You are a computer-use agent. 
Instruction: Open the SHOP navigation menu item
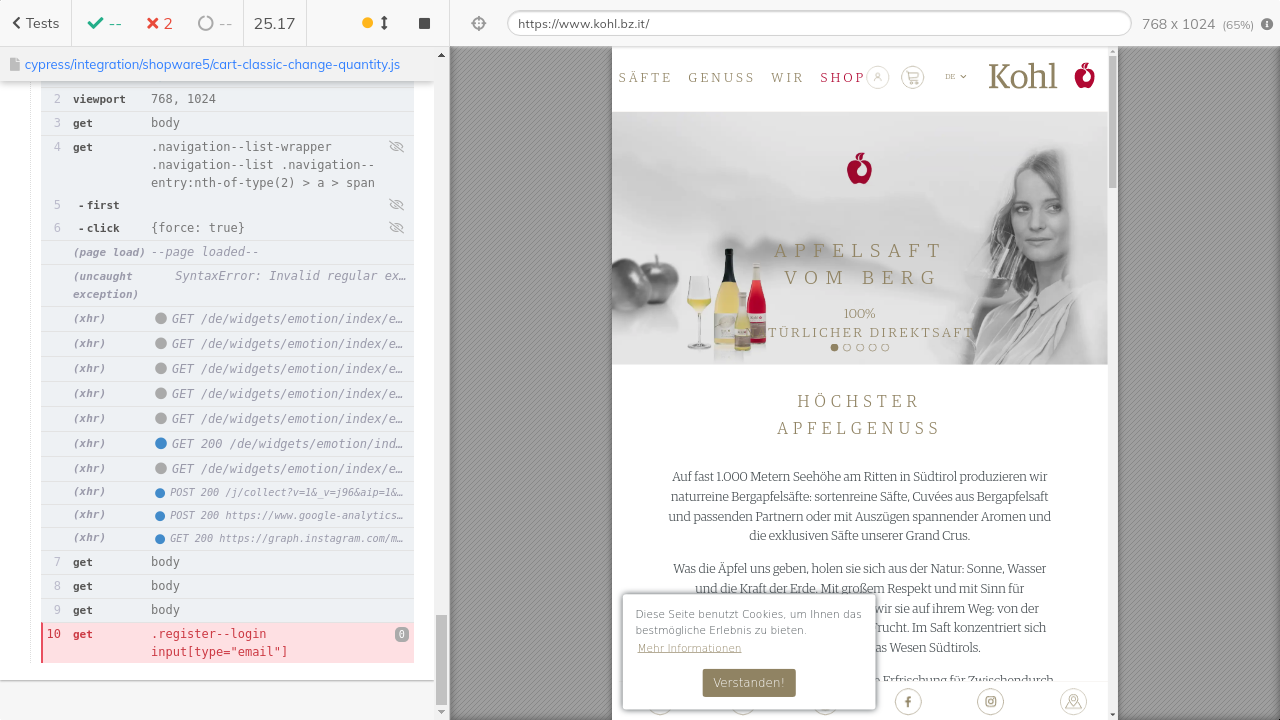coord(842,78)
